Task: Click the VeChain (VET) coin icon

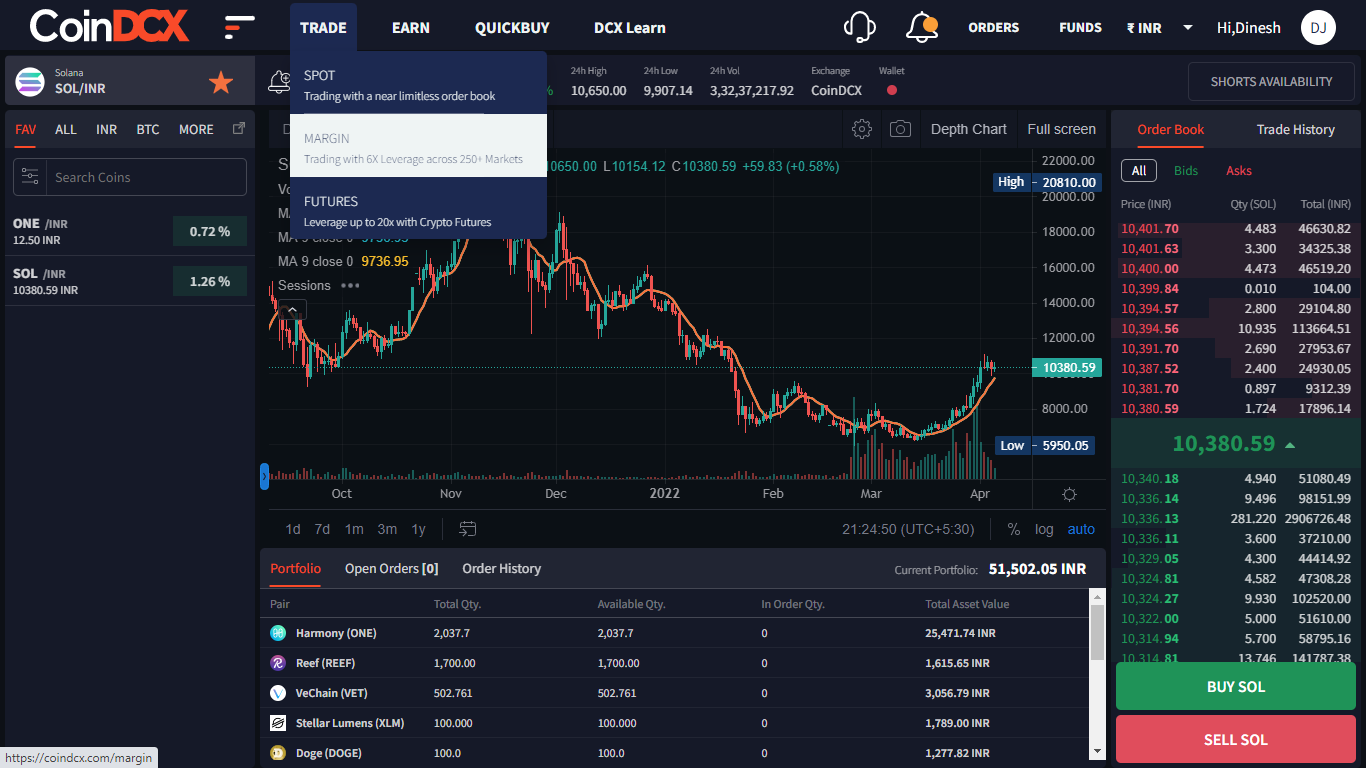Action: pyautogui.click(x=278, y=693)
